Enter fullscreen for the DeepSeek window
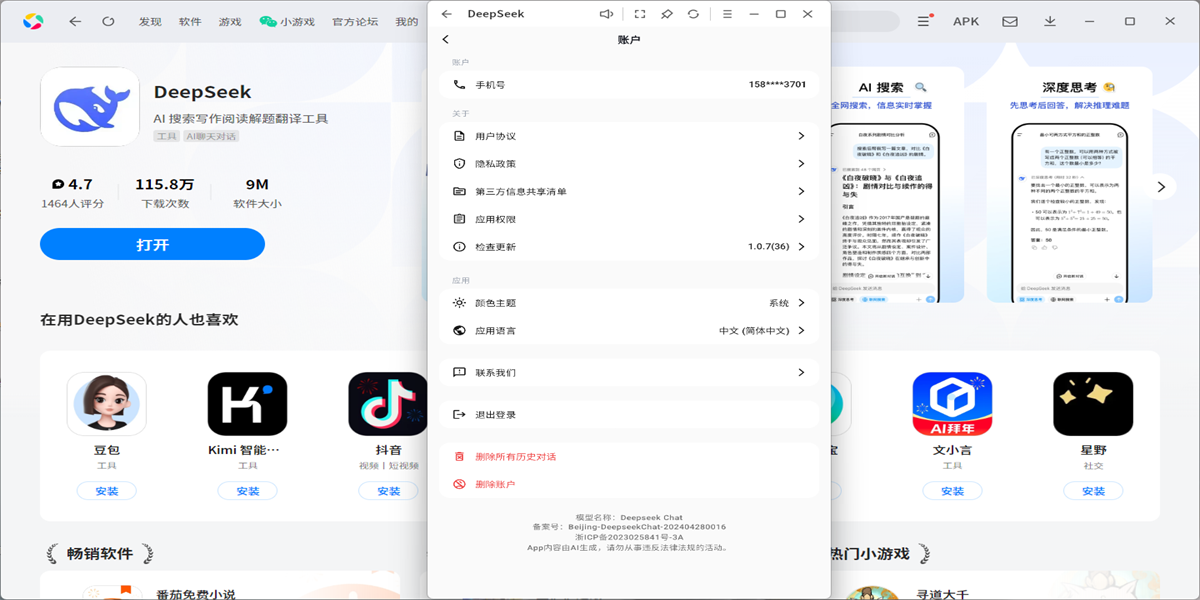This screenshot has width=1200, height=600. pos(642,14)
